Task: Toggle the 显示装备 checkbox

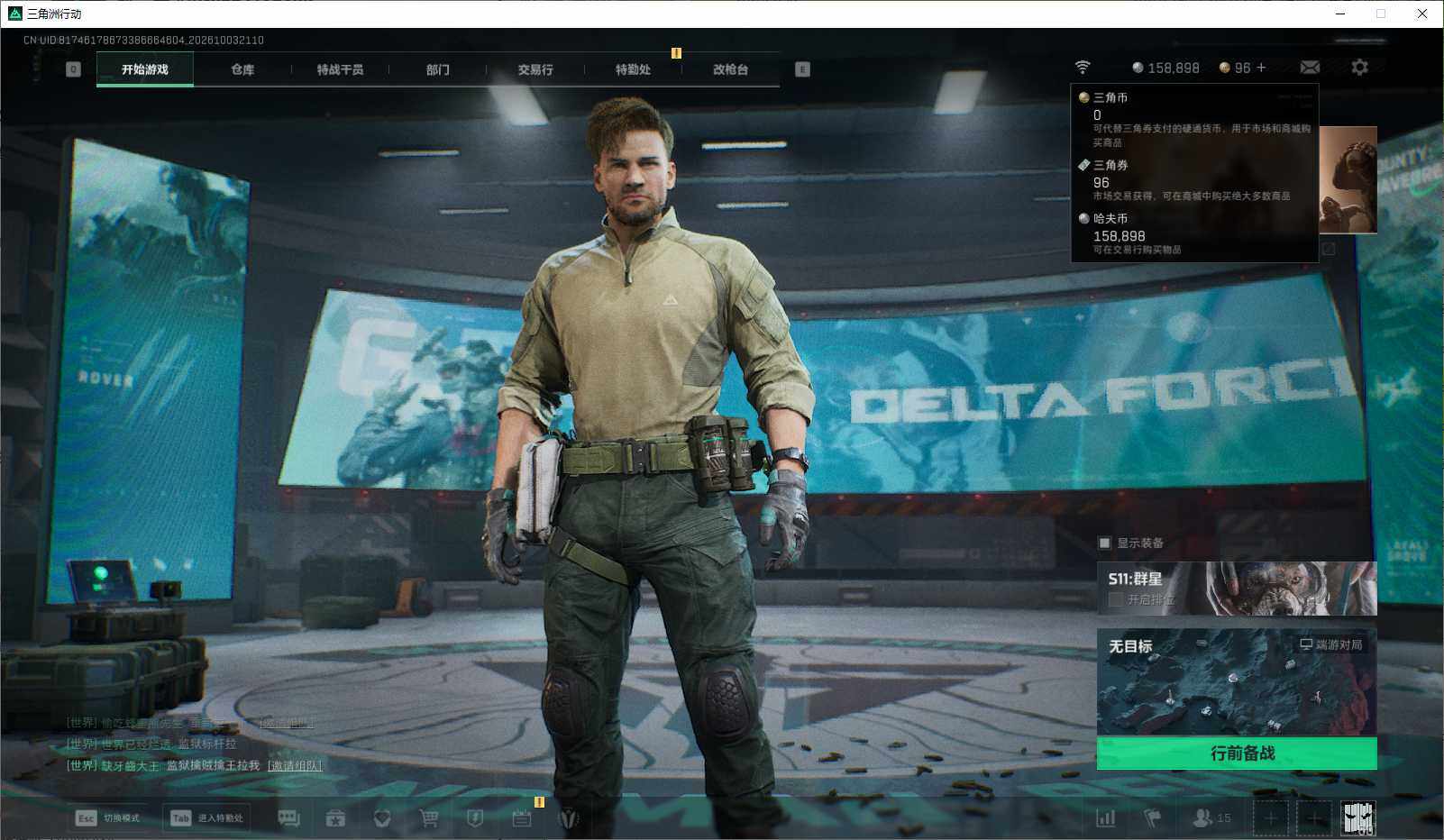Action: (1104, 543)
